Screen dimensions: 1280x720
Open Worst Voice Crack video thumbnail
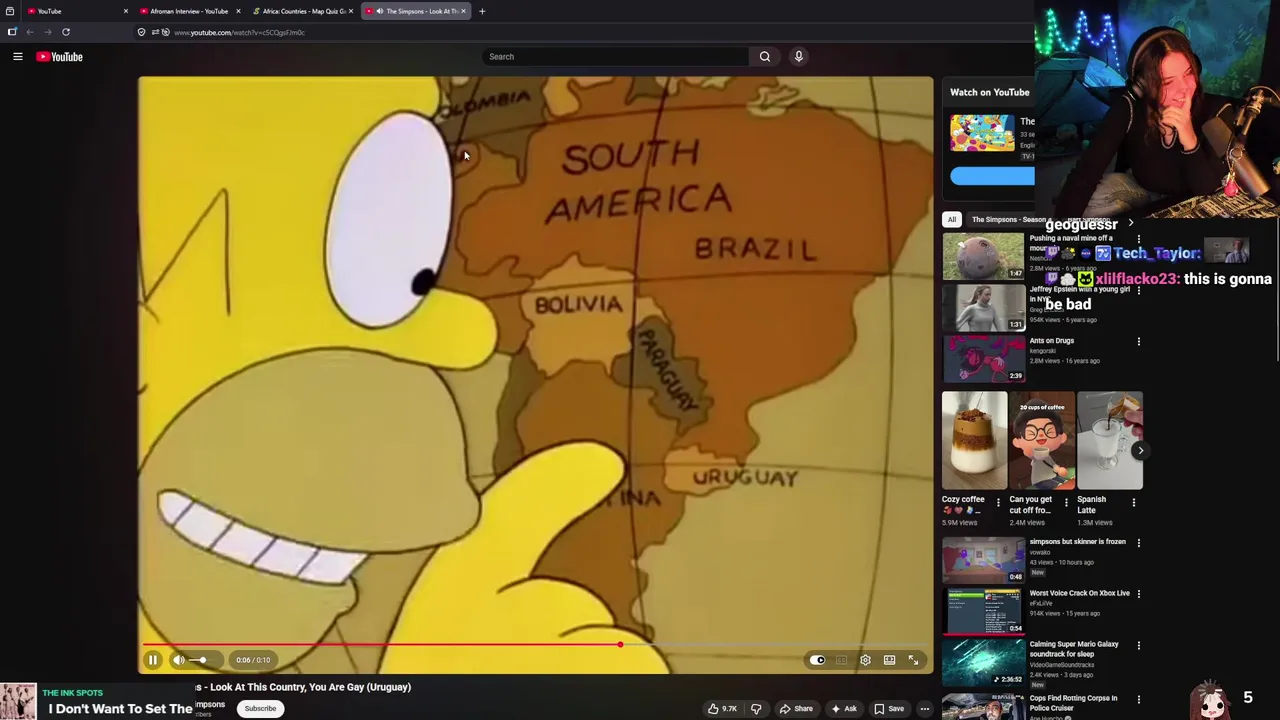coord(983,611)
